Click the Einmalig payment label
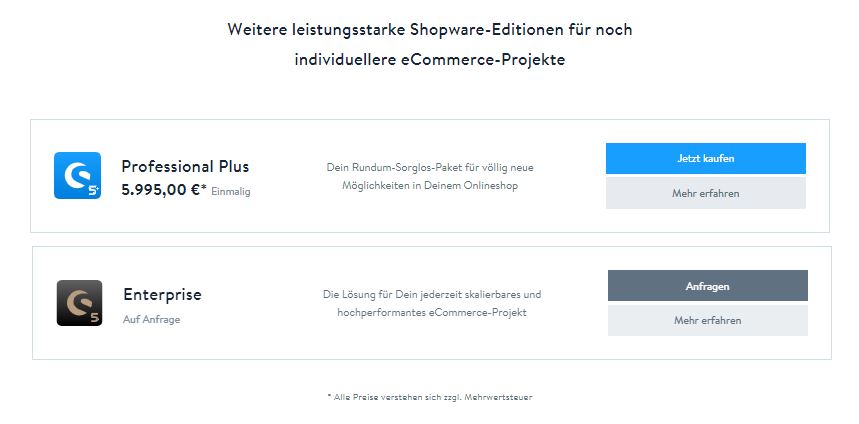Viewport: 859px width, 424px height. point(231,192)
